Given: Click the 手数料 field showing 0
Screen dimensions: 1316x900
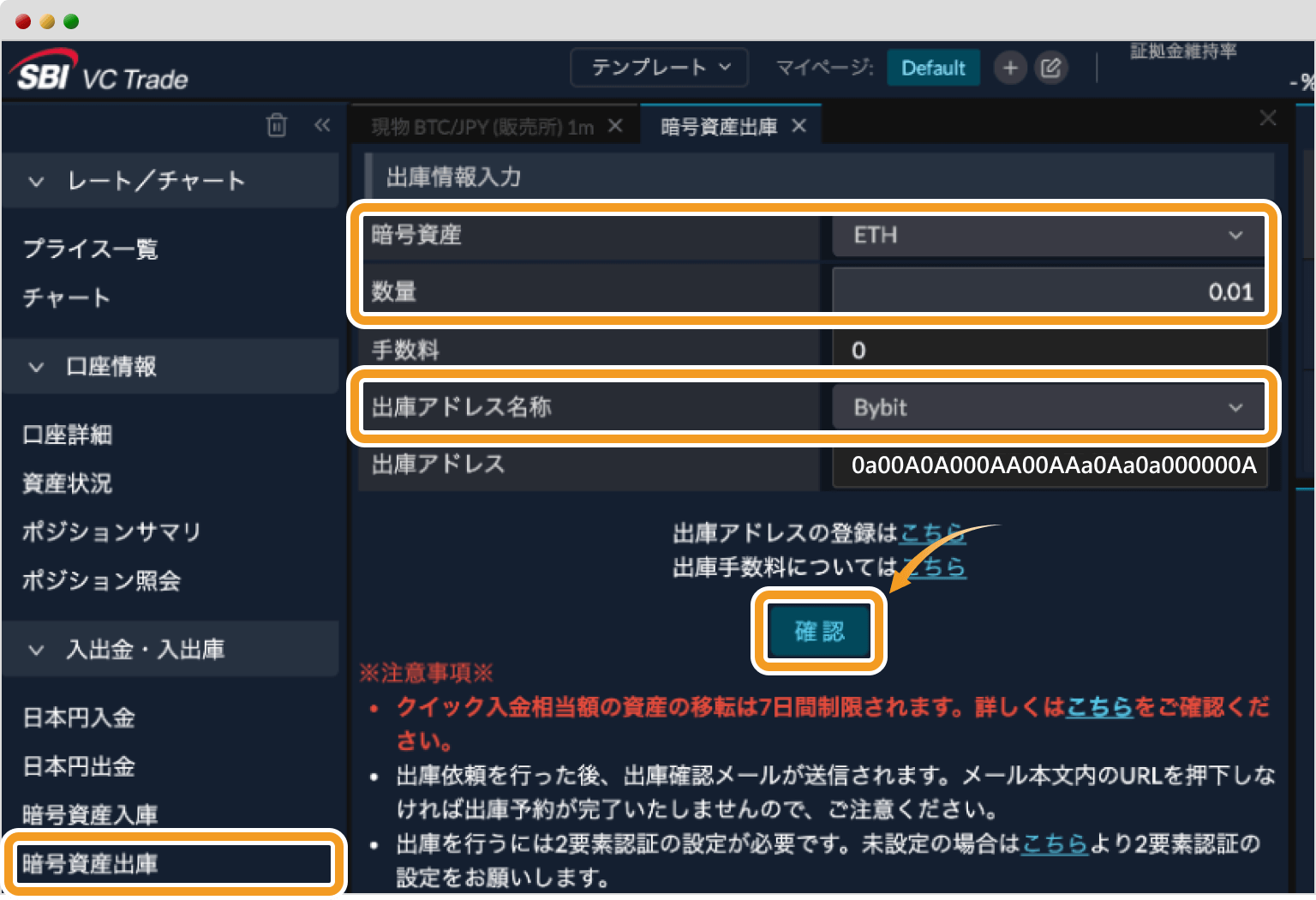Looking at the screenshot, I should [1049, 350].
